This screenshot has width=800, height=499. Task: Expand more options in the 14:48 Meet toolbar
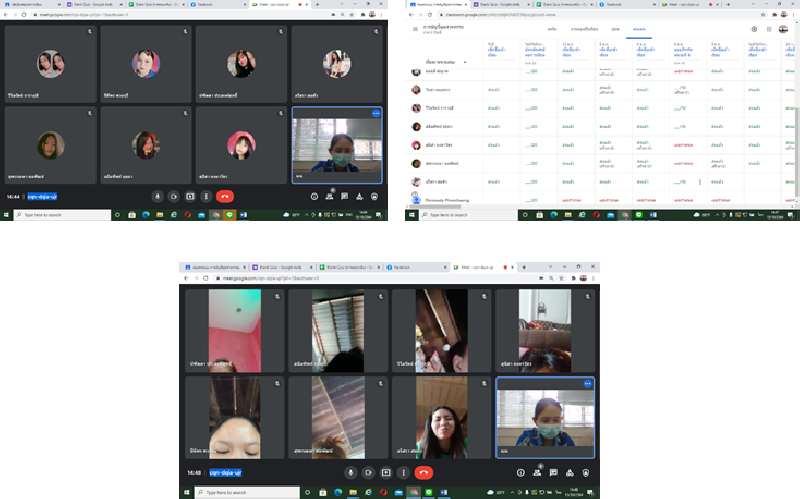click(402, 473)
